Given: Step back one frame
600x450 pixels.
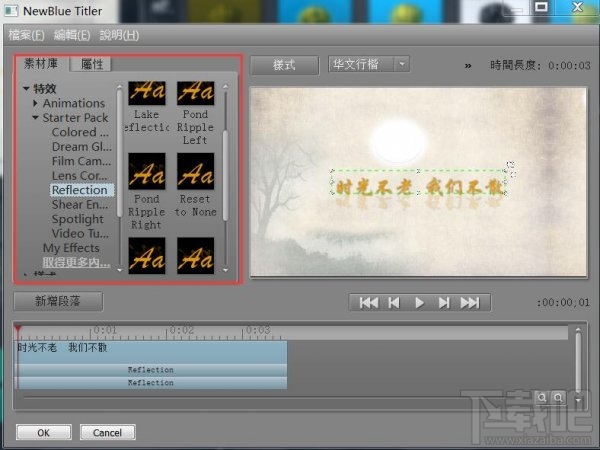Looking at the screenshot, I should (x=394, y=303).
